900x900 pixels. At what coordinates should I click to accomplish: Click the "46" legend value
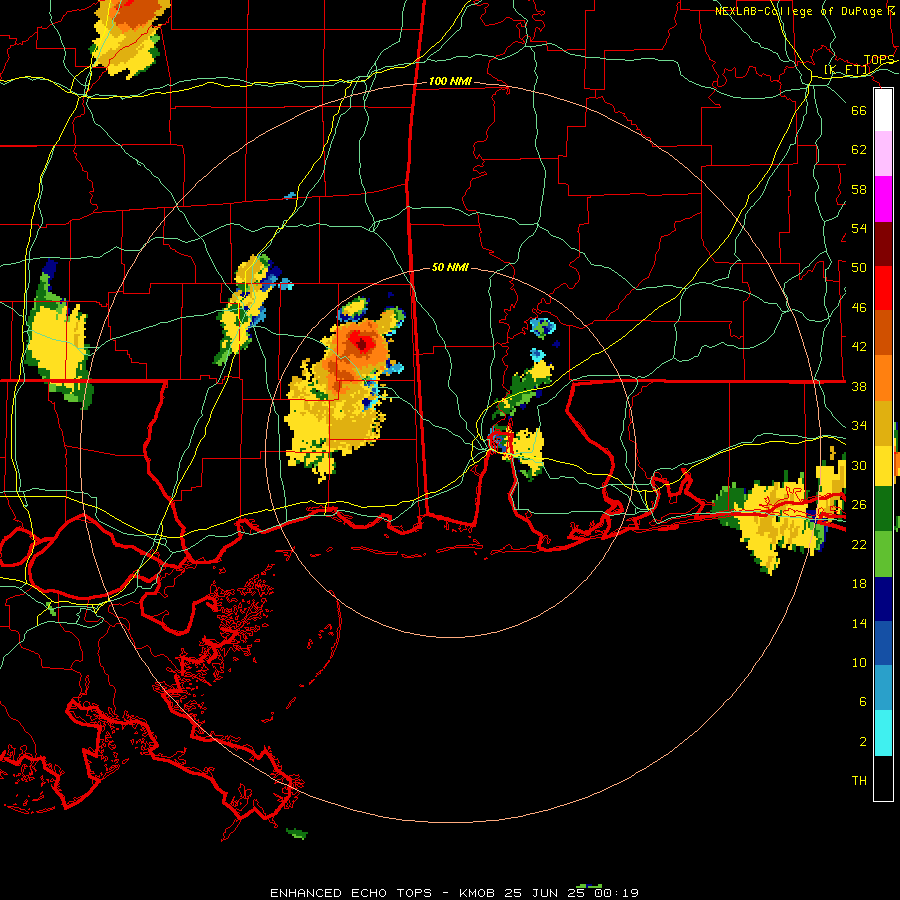coord(859,307)
